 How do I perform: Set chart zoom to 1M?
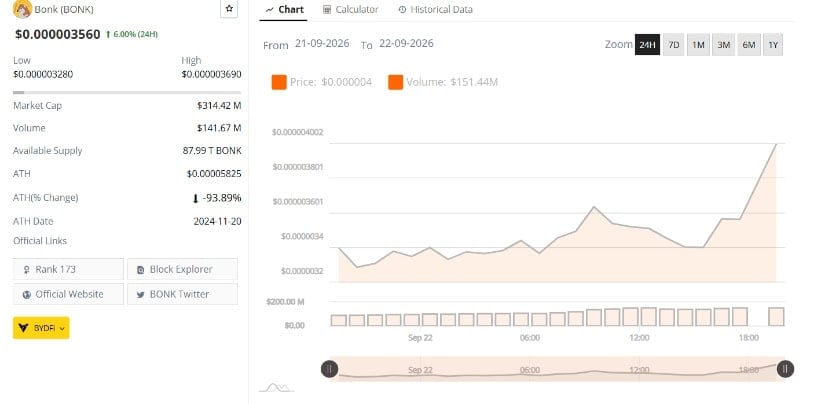698,45
